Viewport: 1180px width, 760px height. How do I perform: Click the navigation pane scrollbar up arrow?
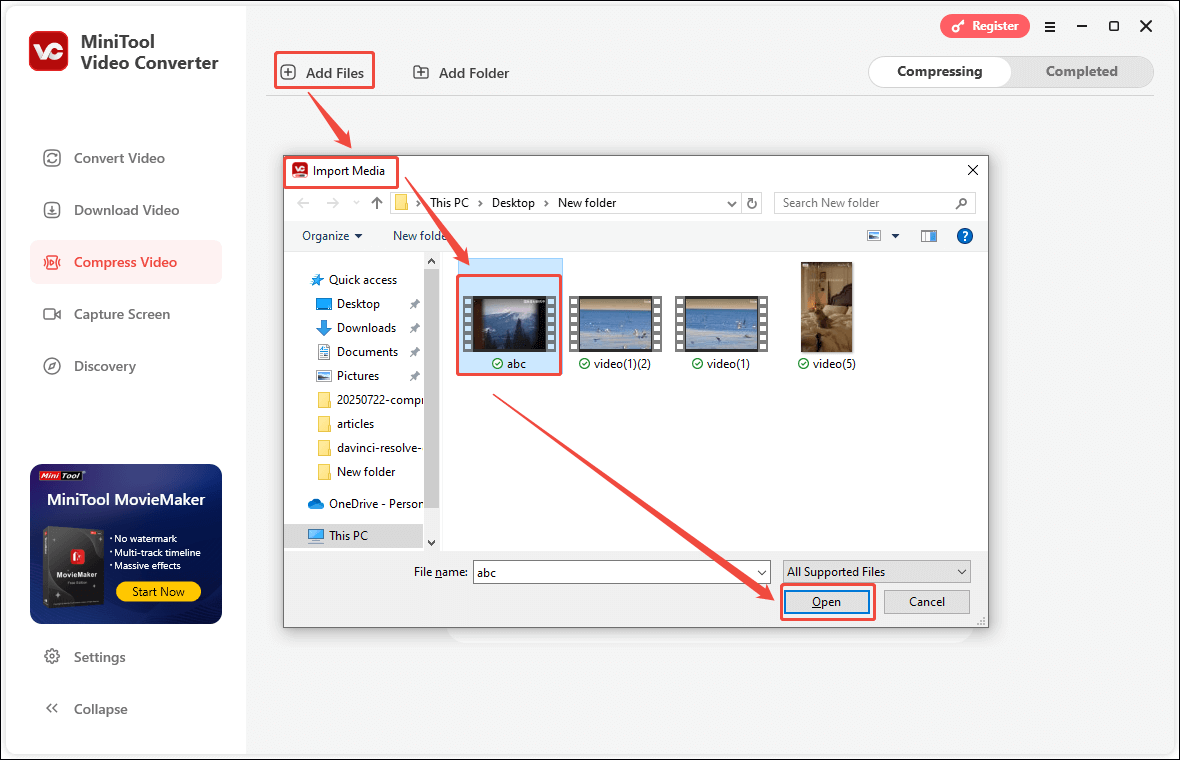pos(431,261)
